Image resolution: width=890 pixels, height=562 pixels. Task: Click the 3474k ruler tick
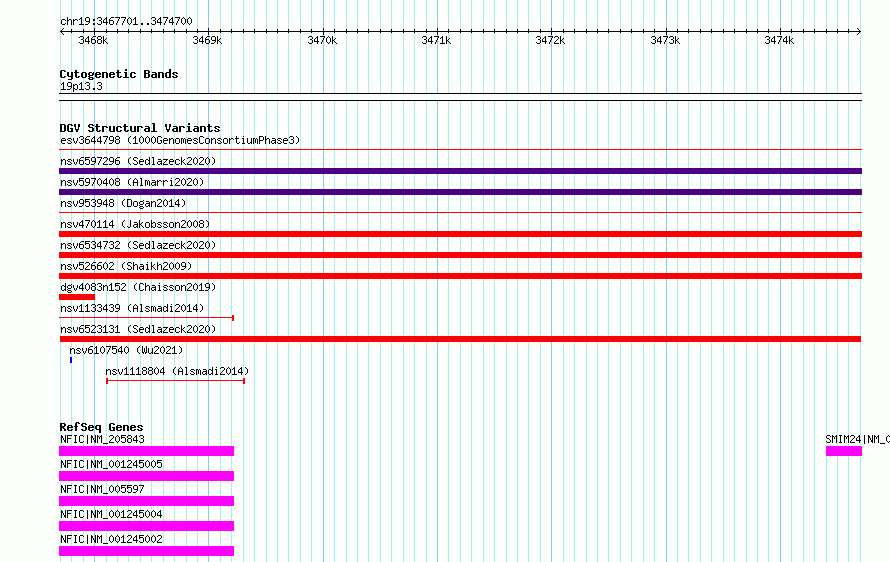tap(779, 40)
